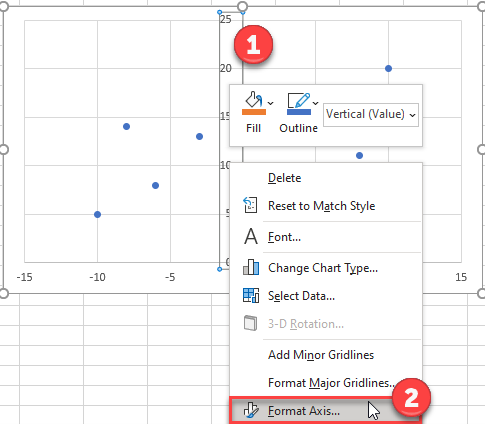485x424 pixels.
Task: Click the horizontal axis label -10
Action: click(x=97, y=277)
